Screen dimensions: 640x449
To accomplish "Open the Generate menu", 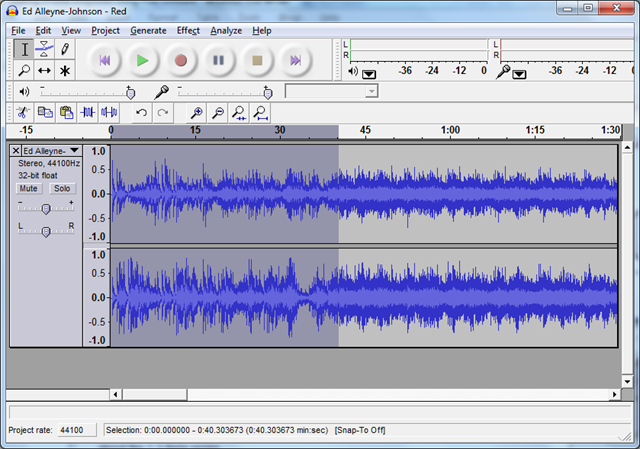I will coord(148,30).
